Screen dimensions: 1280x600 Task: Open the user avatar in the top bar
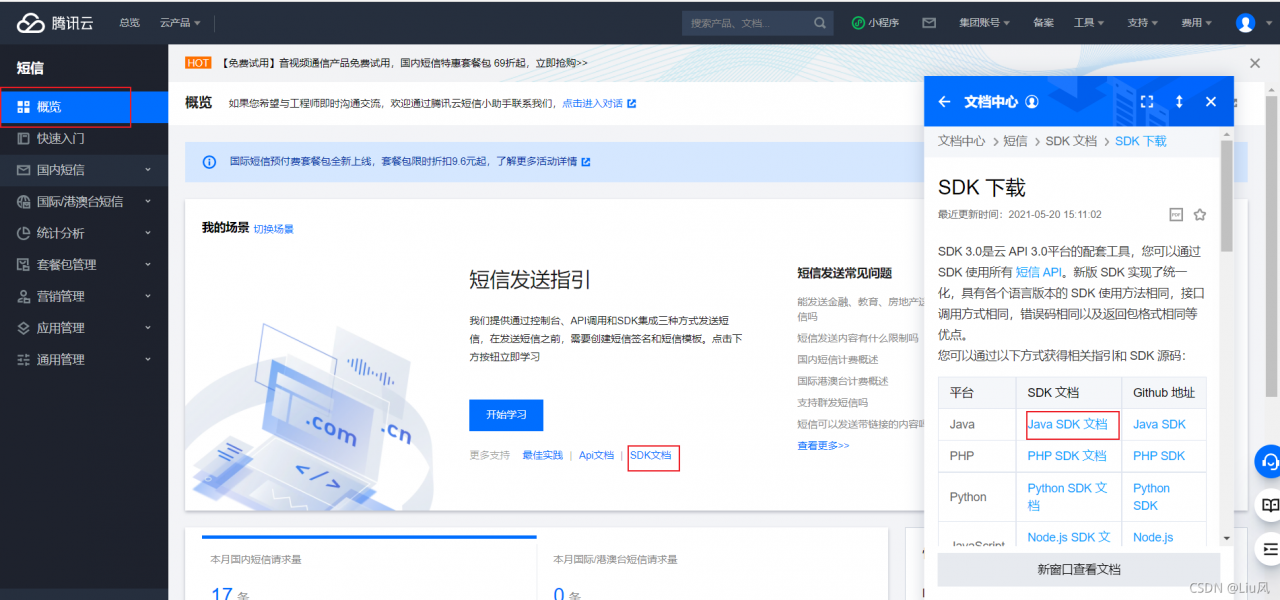coord(1243,21)
